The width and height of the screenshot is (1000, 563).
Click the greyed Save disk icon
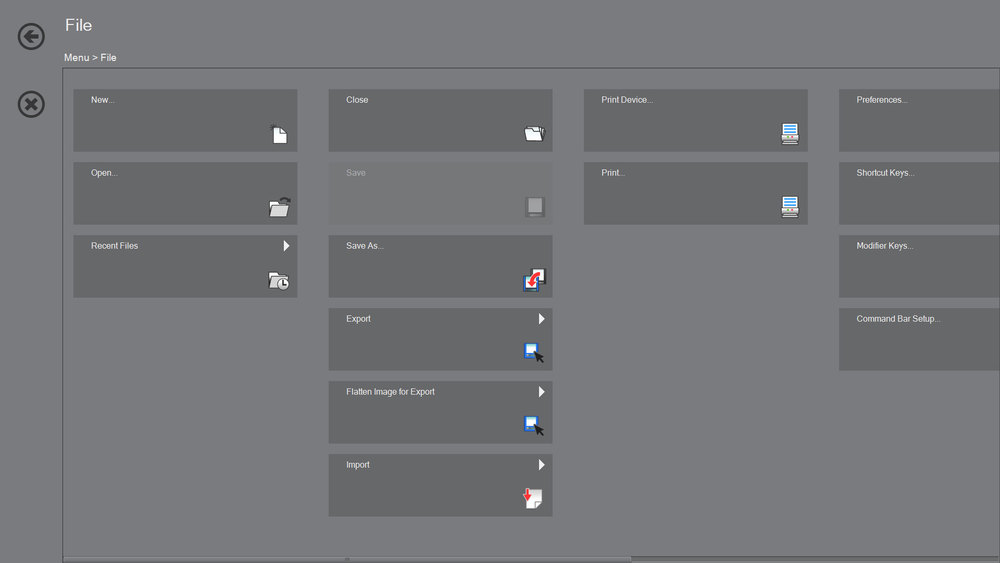[534, 207]
